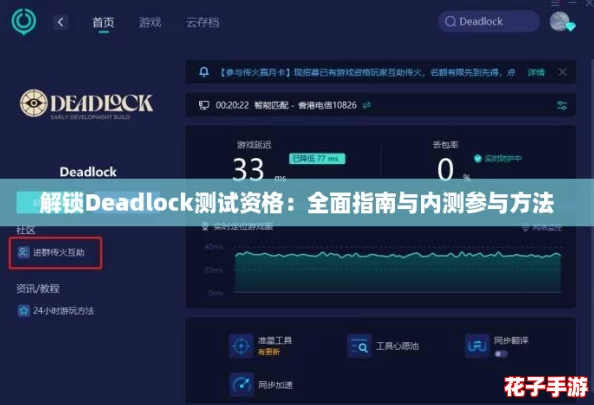Click the 智能匹配 - 香港电信10826 node text

[305, 105]
